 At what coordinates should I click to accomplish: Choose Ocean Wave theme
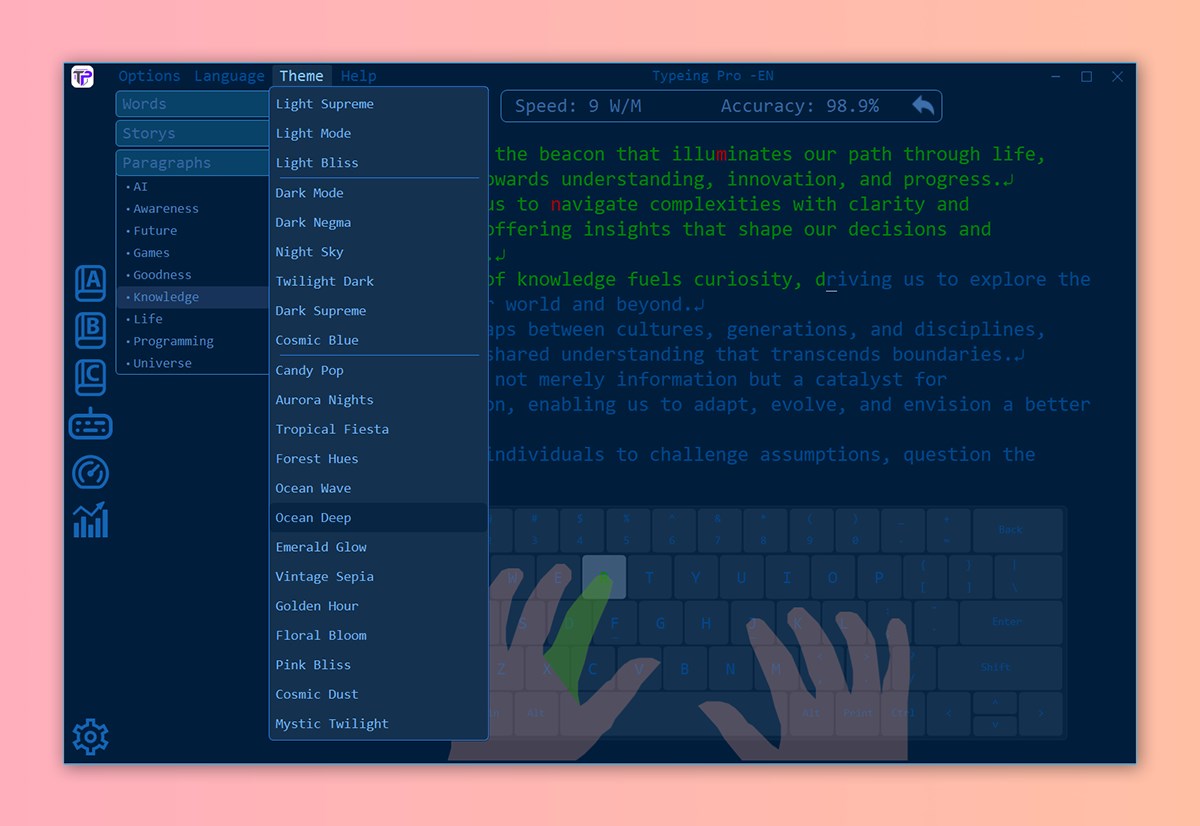378,488
